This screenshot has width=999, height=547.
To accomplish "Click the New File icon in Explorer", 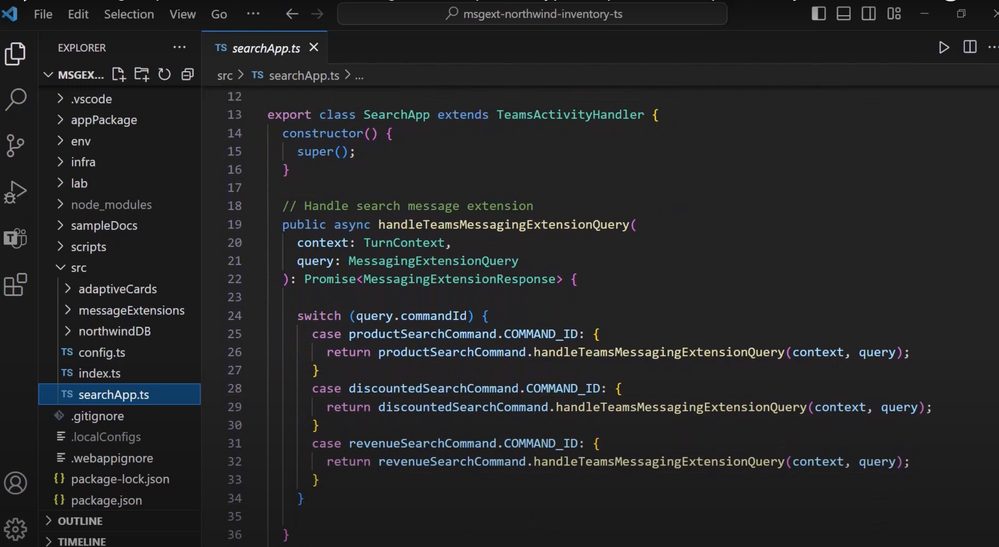I will [119, 75].
